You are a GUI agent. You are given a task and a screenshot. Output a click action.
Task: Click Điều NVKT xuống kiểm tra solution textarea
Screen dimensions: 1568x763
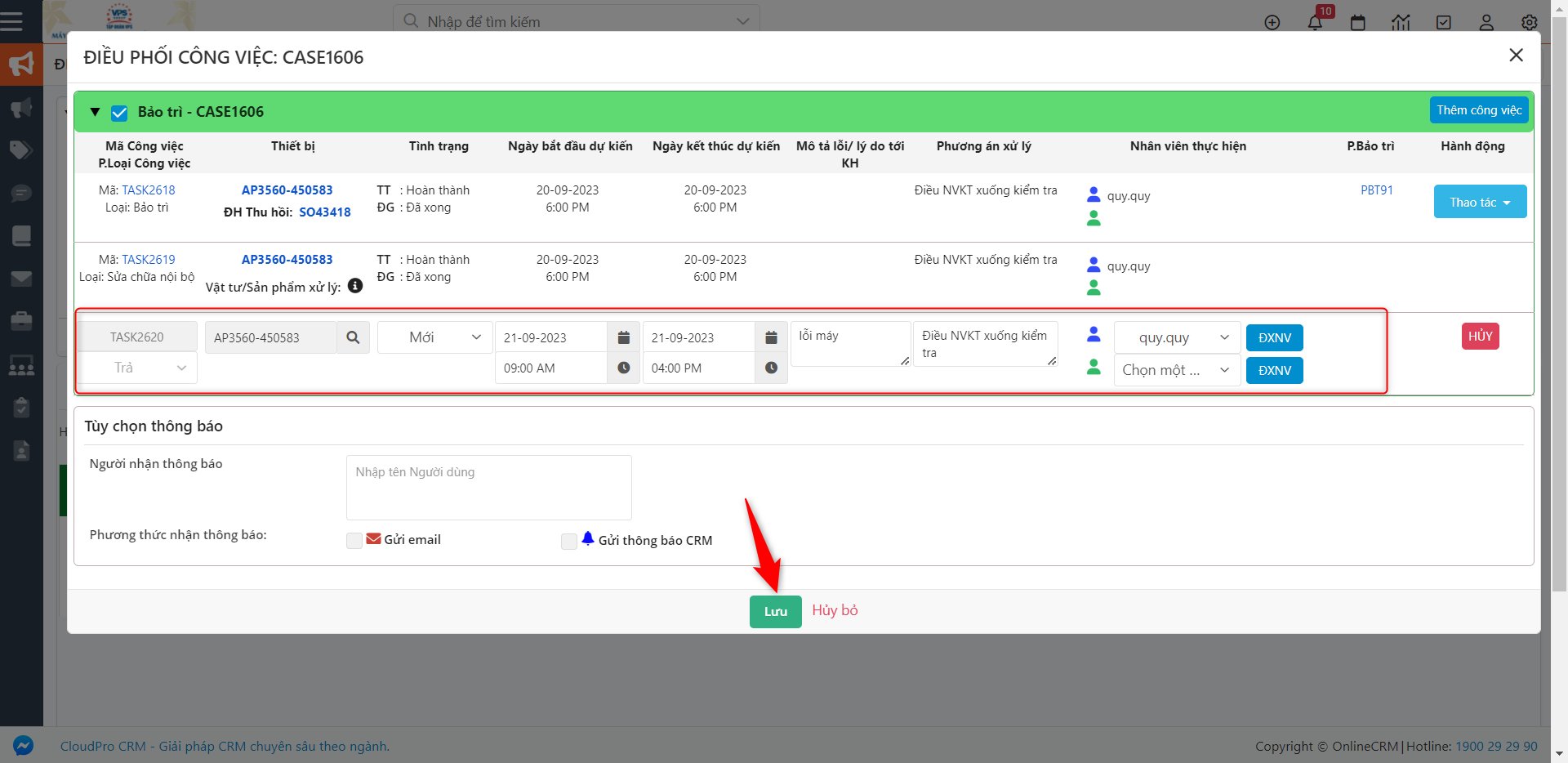(x=986, y=344)
